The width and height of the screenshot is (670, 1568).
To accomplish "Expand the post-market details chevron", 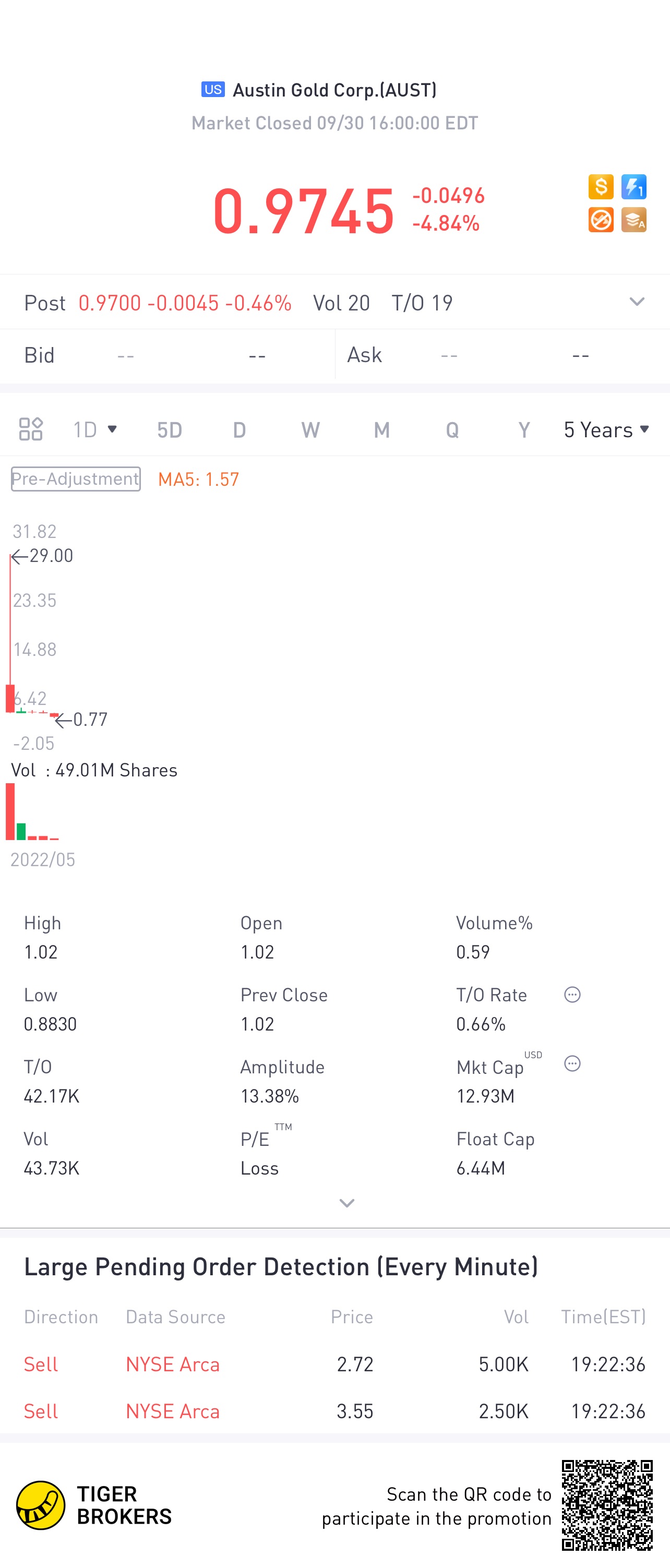I will (637, 302).
